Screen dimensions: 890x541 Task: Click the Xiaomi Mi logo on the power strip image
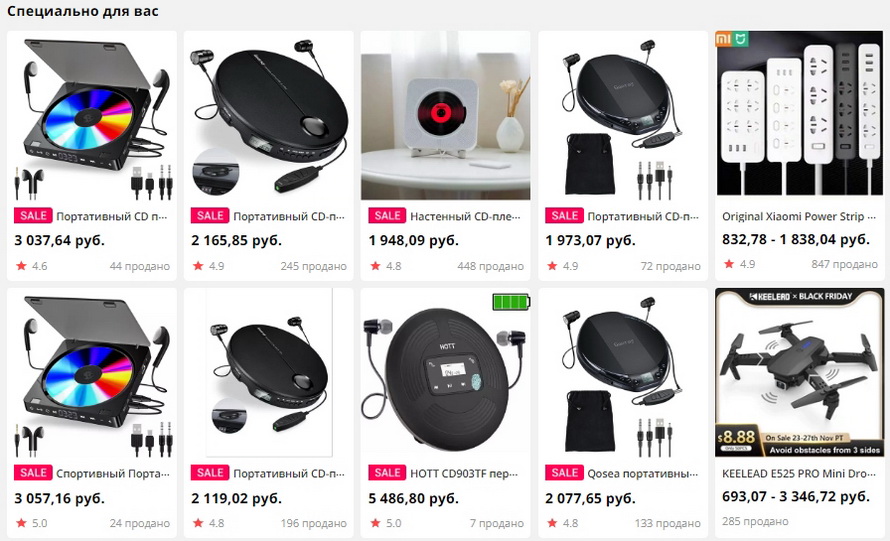732,39
